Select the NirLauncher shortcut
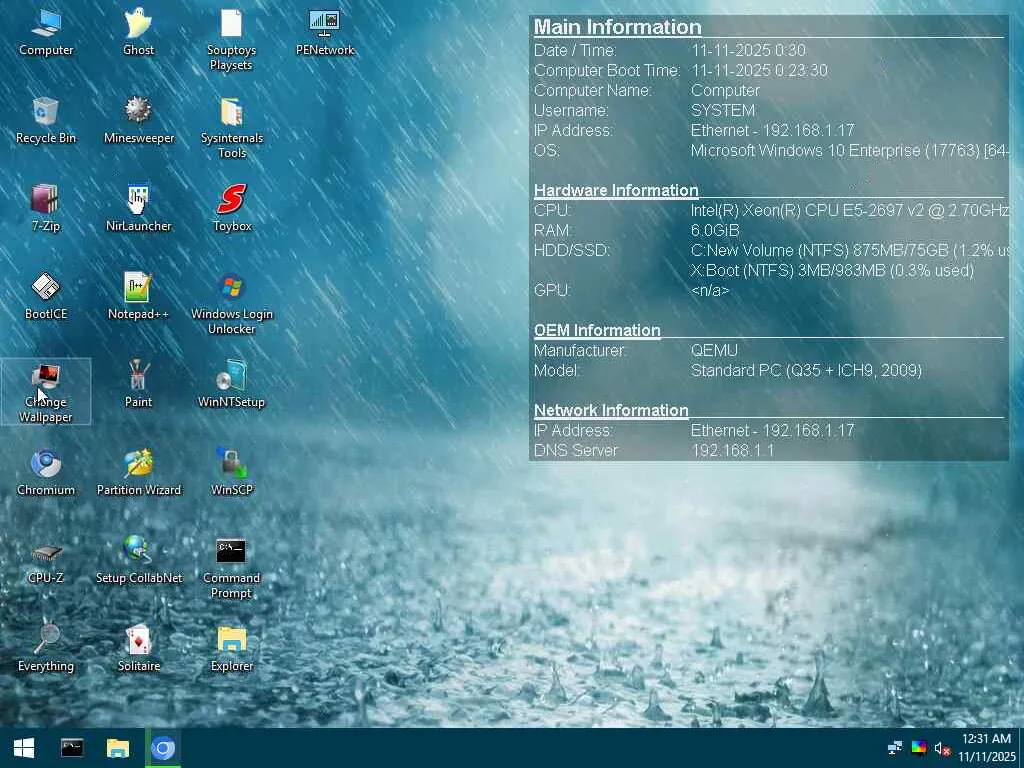Viewport: 1024px width, 768px height. click(x=138, y=209)
